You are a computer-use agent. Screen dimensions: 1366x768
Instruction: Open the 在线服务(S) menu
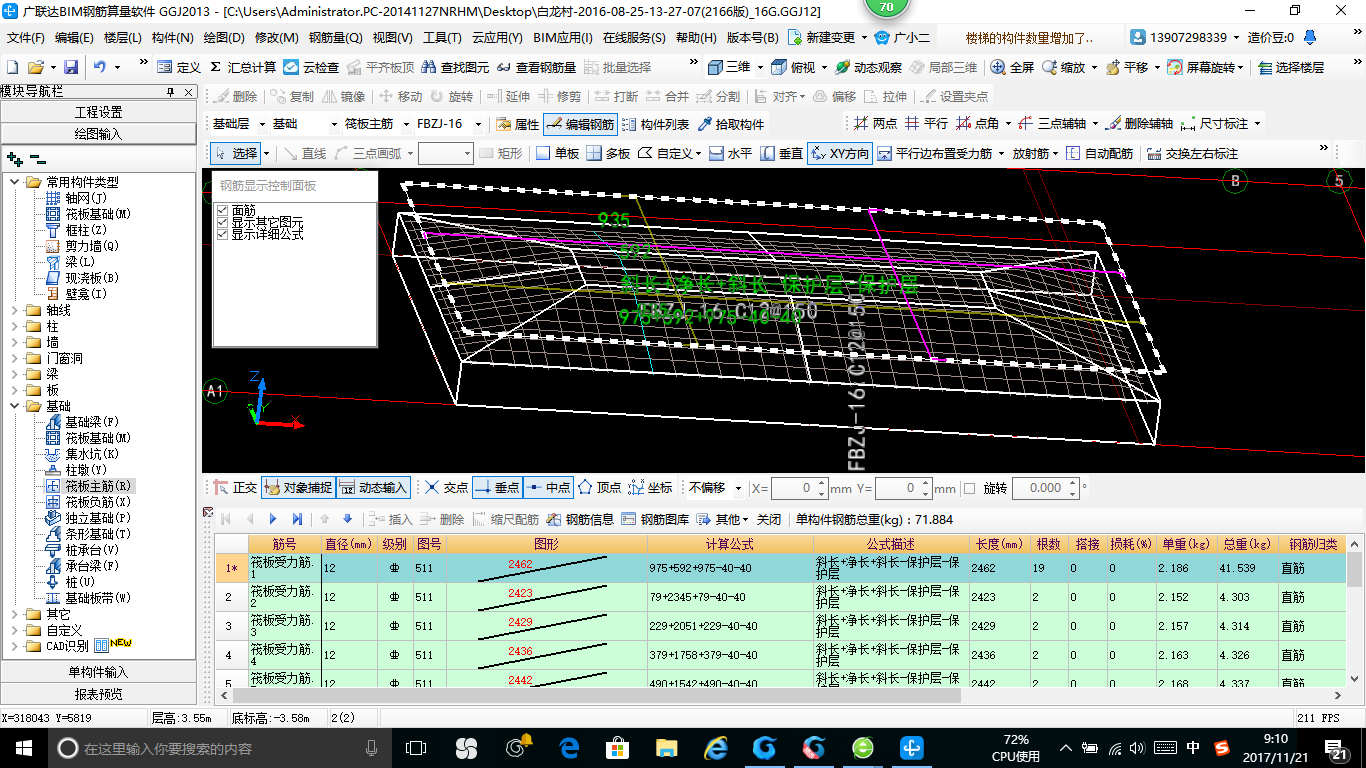pos(634,38)
